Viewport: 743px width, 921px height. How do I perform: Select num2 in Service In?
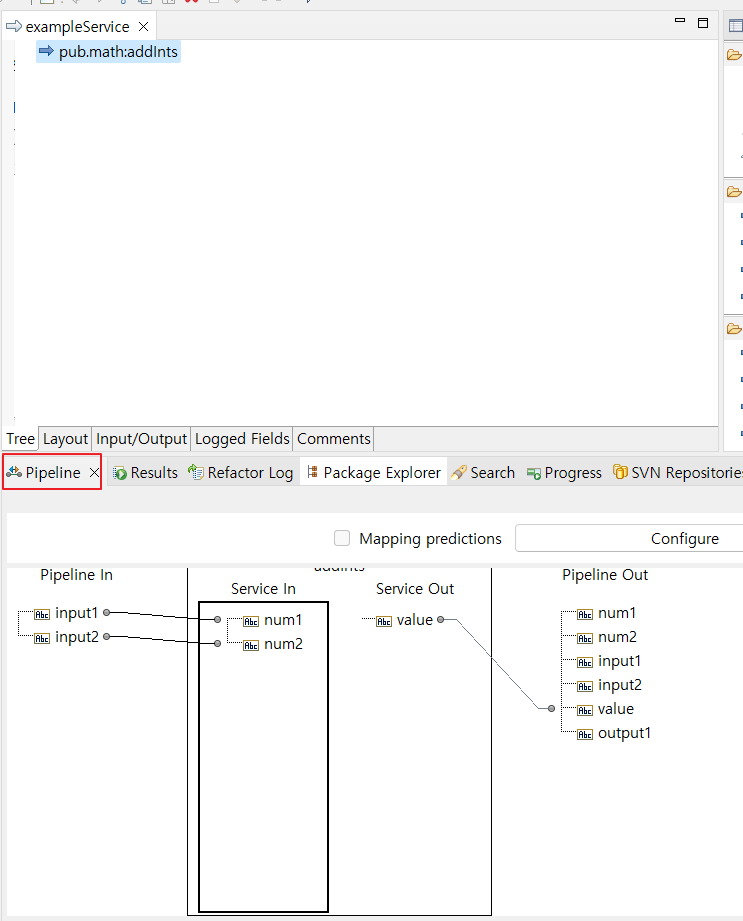click(x=283, y=644)
